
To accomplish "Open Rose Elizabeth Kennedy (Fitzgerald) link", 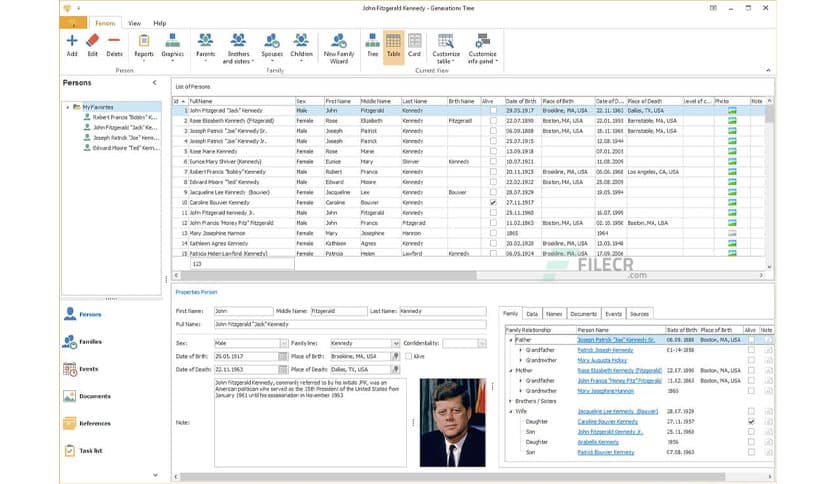I will [620, 370].
